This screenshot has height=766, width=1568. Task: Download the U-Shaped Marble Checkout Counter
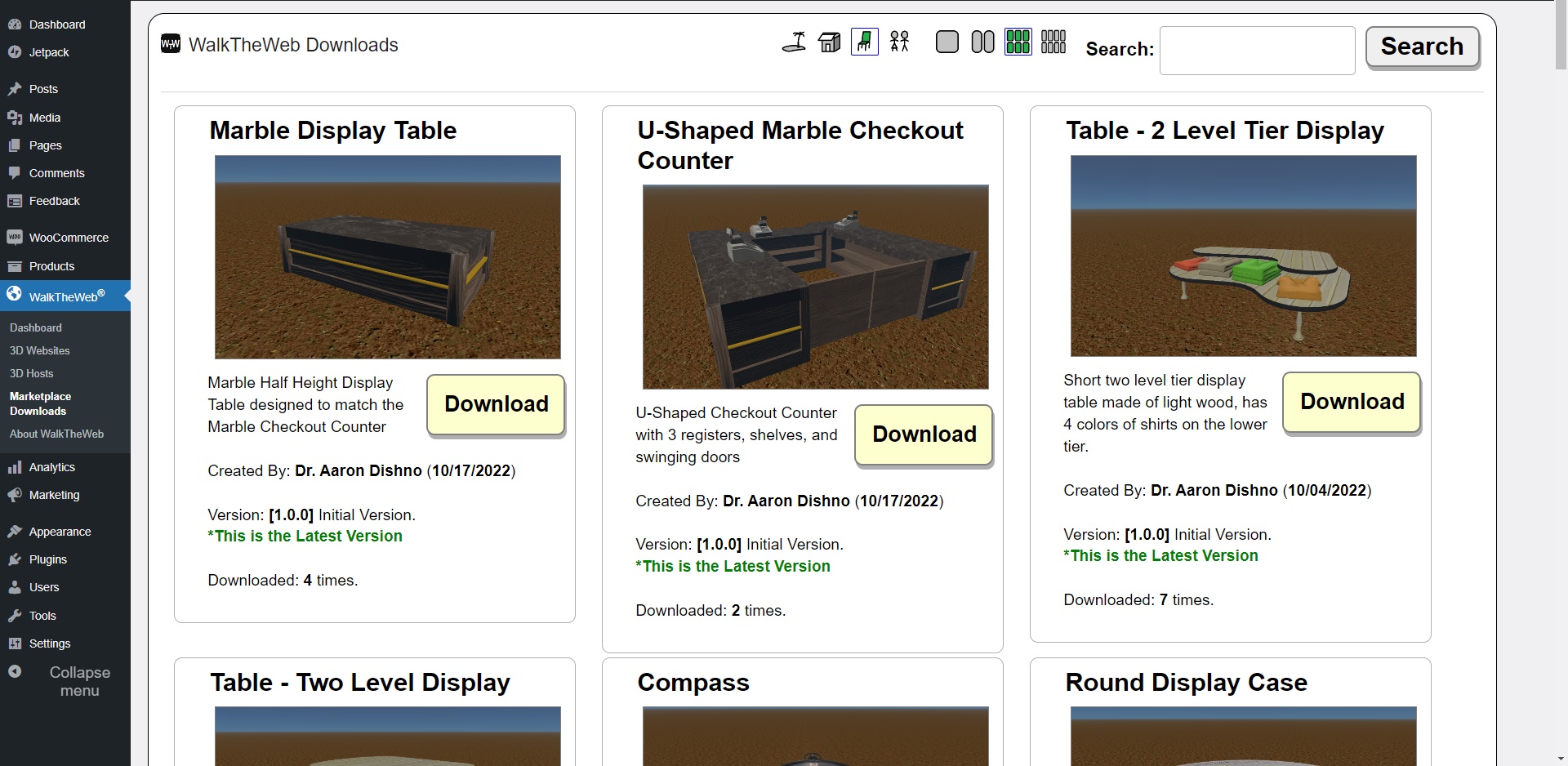(x=924, y=434)
